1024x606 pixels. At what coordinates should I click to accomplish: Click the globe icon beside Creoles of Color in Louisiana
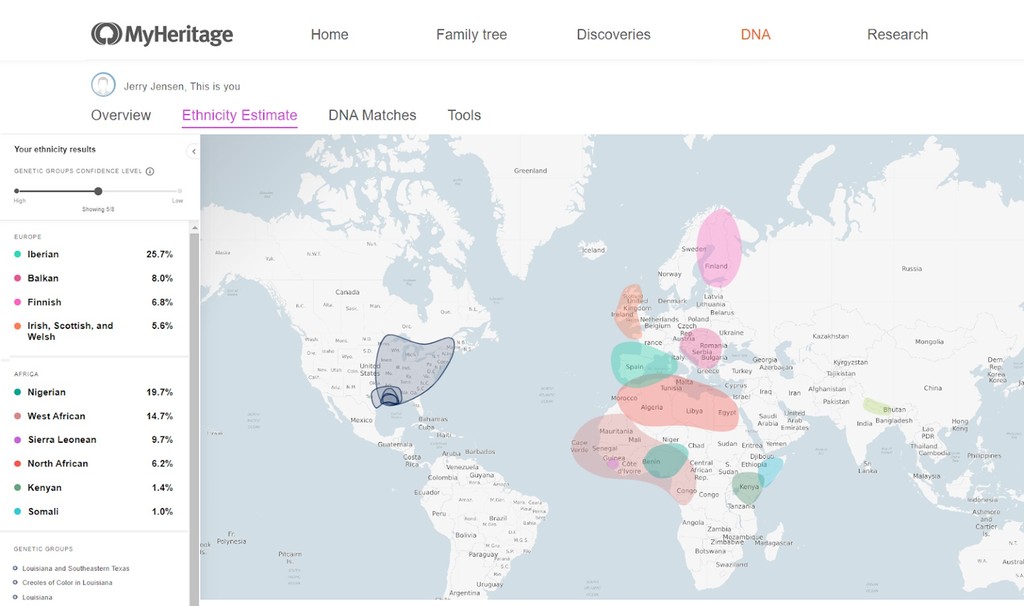tap(16, 582)
